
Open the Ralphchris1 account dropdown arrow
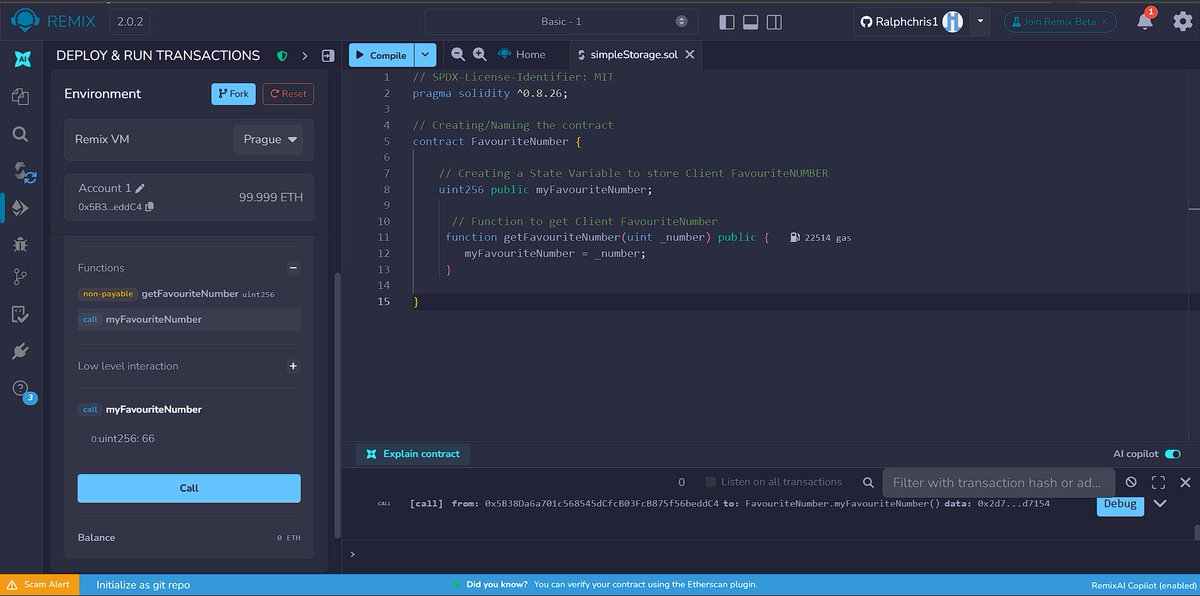(x=981, y=21)
